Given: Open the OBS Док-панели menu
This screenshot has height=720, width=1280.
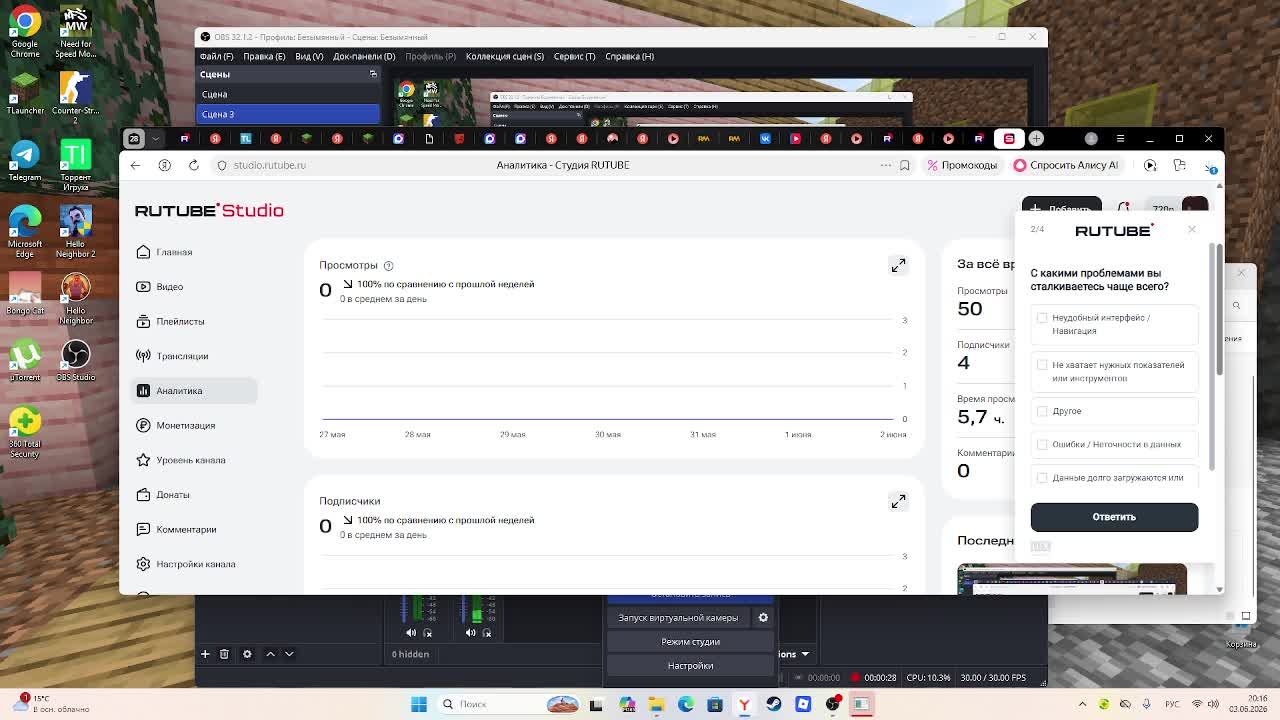Looking at the screenshot, I should tap(364, 57).
